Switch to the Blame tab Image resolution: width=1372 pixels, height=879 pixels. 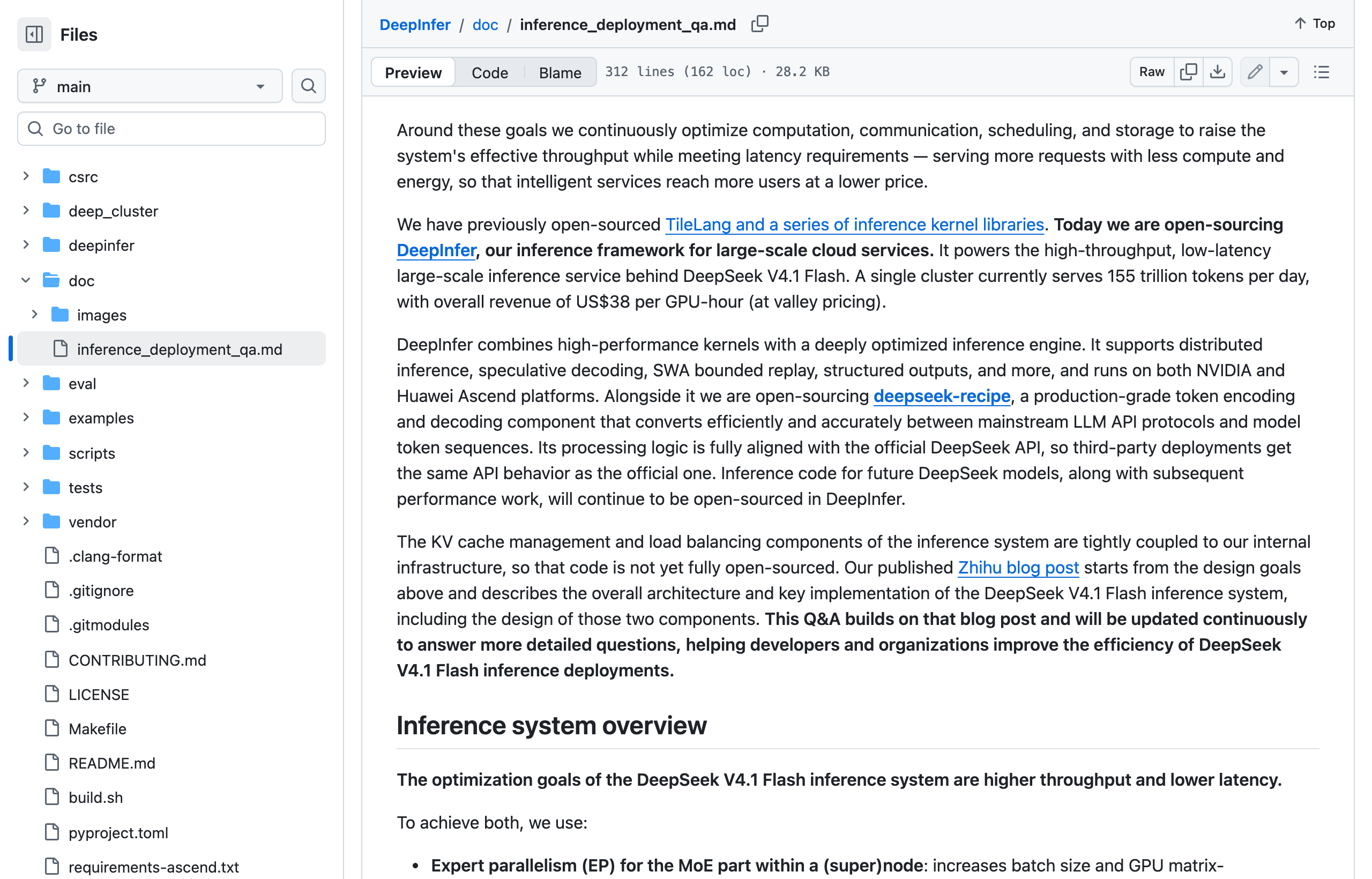(560, 72)
